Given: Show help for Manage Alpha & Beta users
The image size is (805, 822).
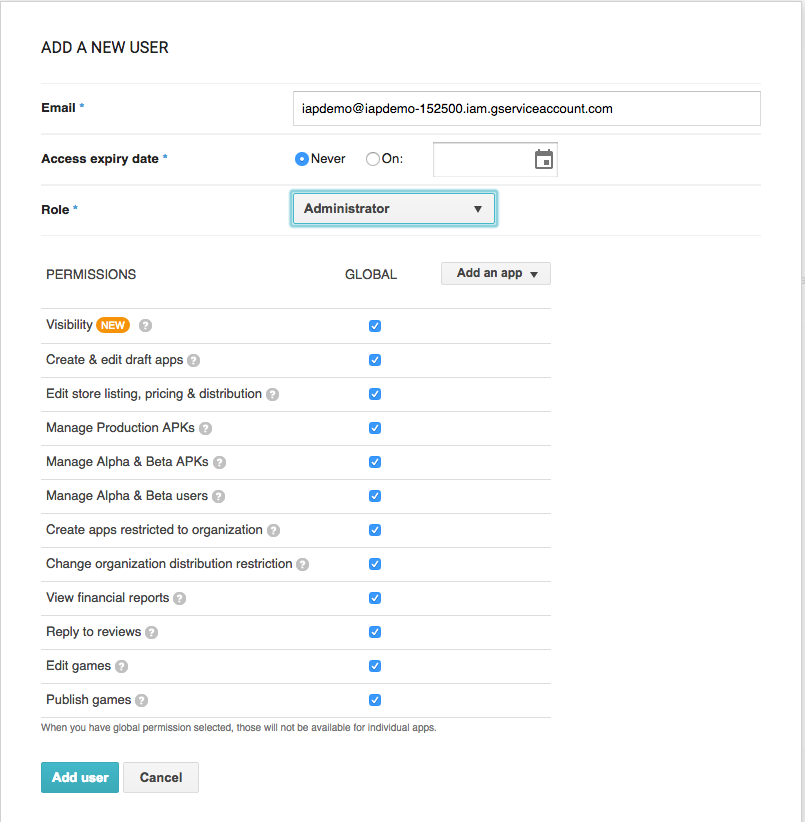Looking at the screenshot, I should [x=218, y=496].
